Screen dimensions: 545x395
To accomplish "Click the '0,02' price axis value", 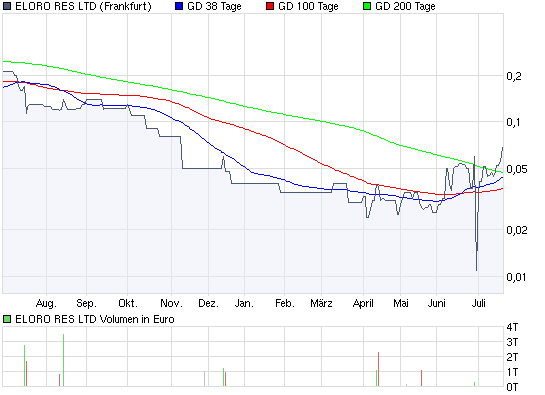I will pyautogui.click(x=517, y=230).
